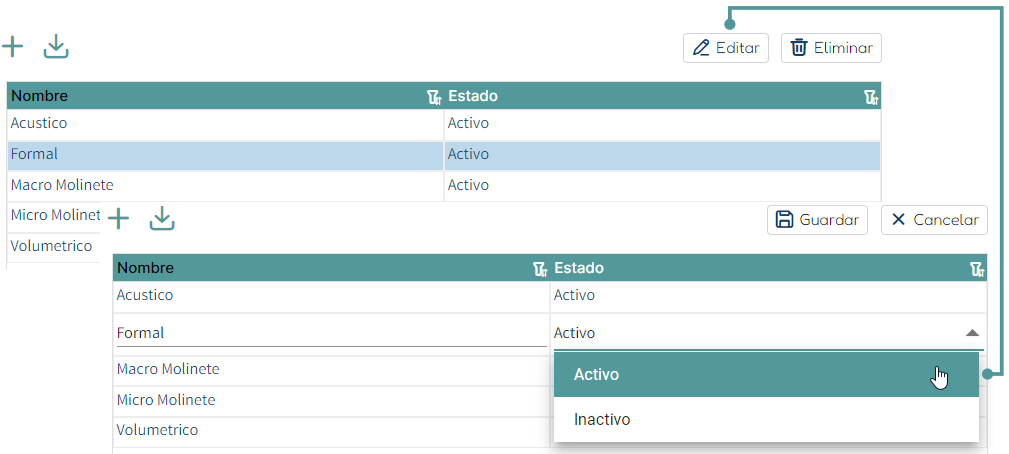
Task: Select Activo option in dropdown list
Action: [x=766, y=375]
